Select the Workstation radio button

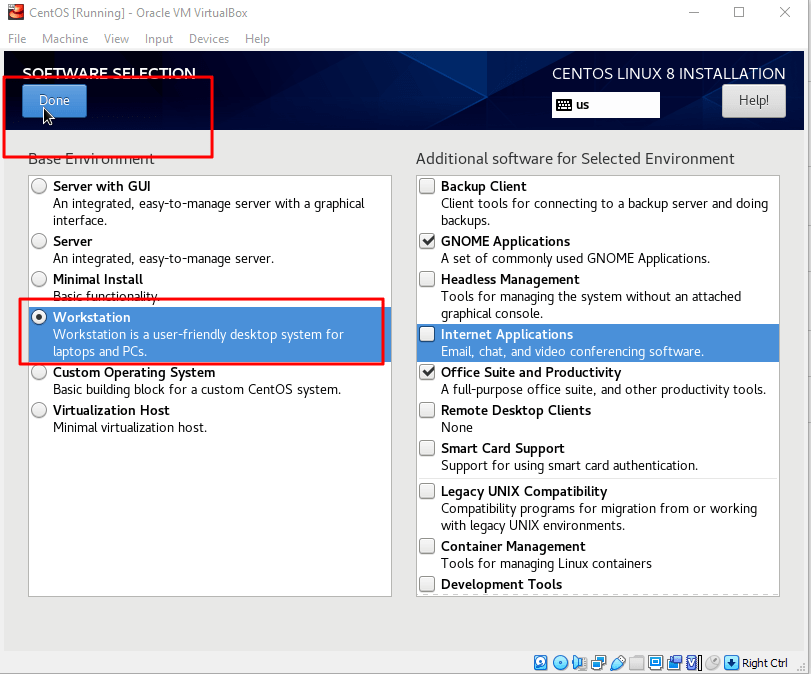(x=39, y=317)
